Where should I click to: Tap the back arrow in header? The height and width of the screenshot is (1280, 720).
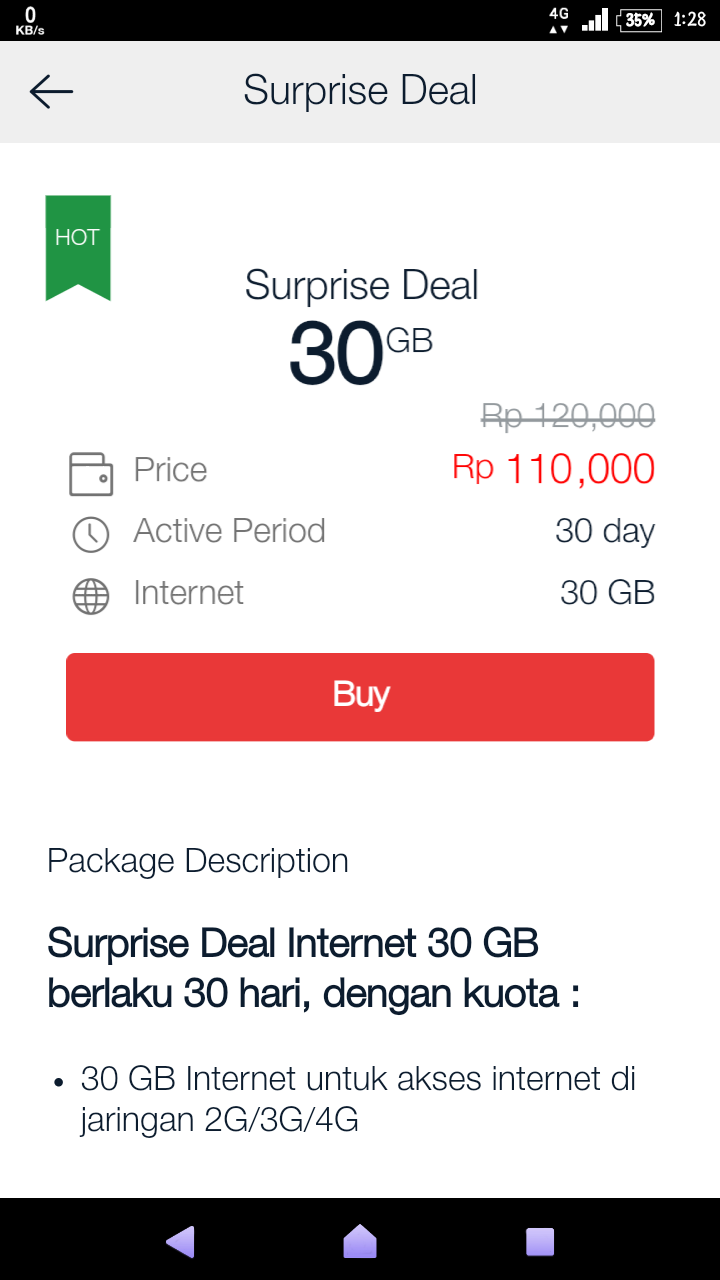click(51, 92)
